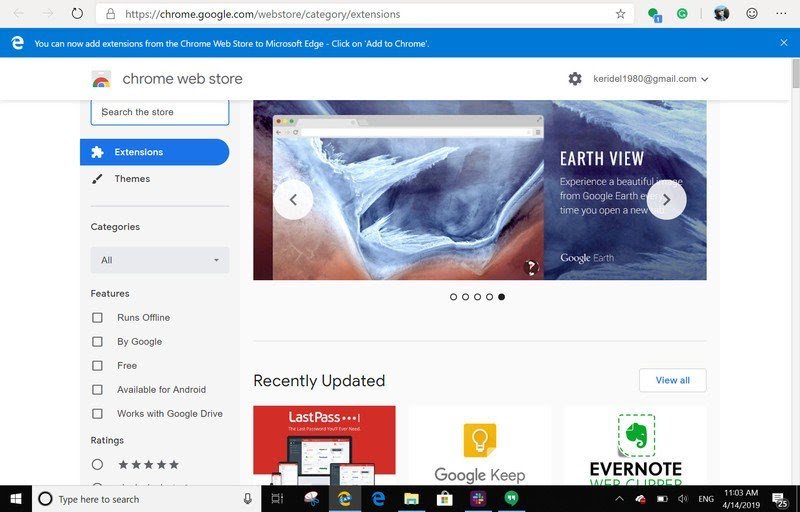Go to the third carousel dot

pos(477,297)
